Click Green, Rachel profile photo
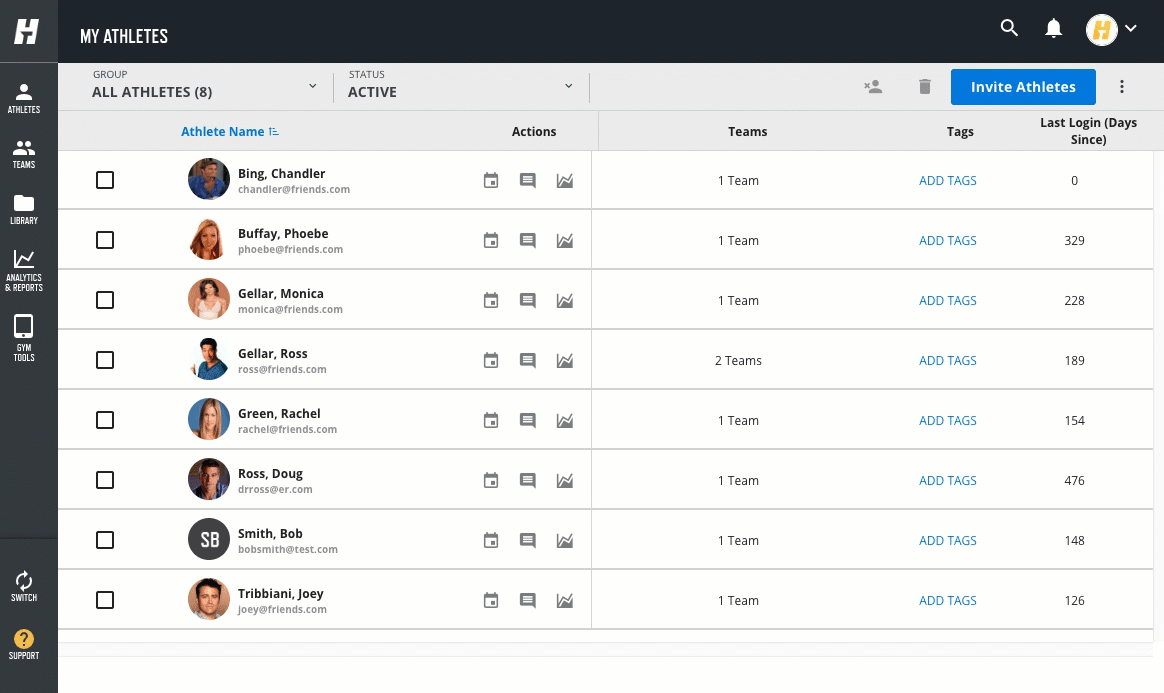1164x693 pixels. point(209,419)
